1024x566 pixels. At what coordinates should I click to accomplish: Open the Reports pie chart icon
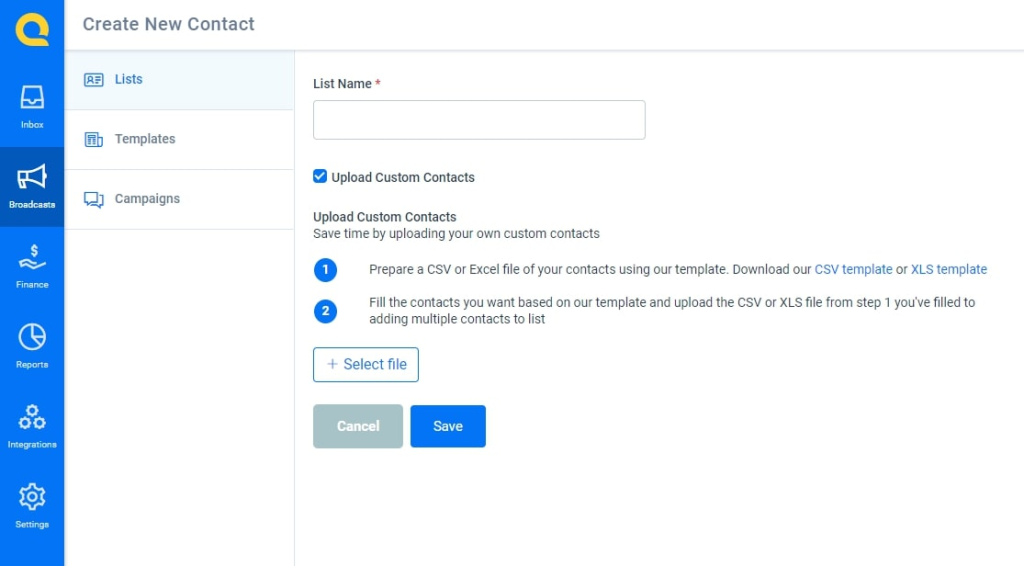pyautogui.click(x=32, y=337)
